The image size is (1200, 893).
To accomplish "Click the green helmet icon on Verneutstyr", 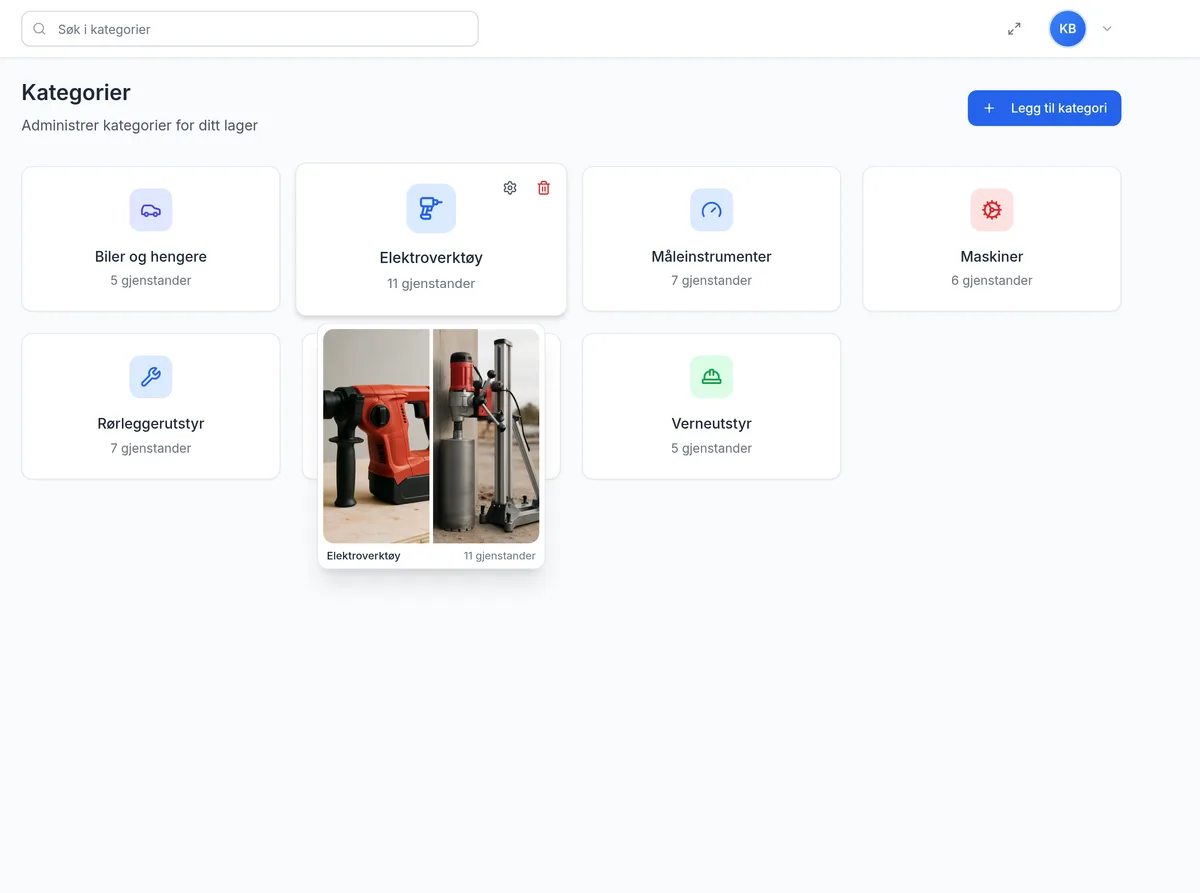I will 711,377.
